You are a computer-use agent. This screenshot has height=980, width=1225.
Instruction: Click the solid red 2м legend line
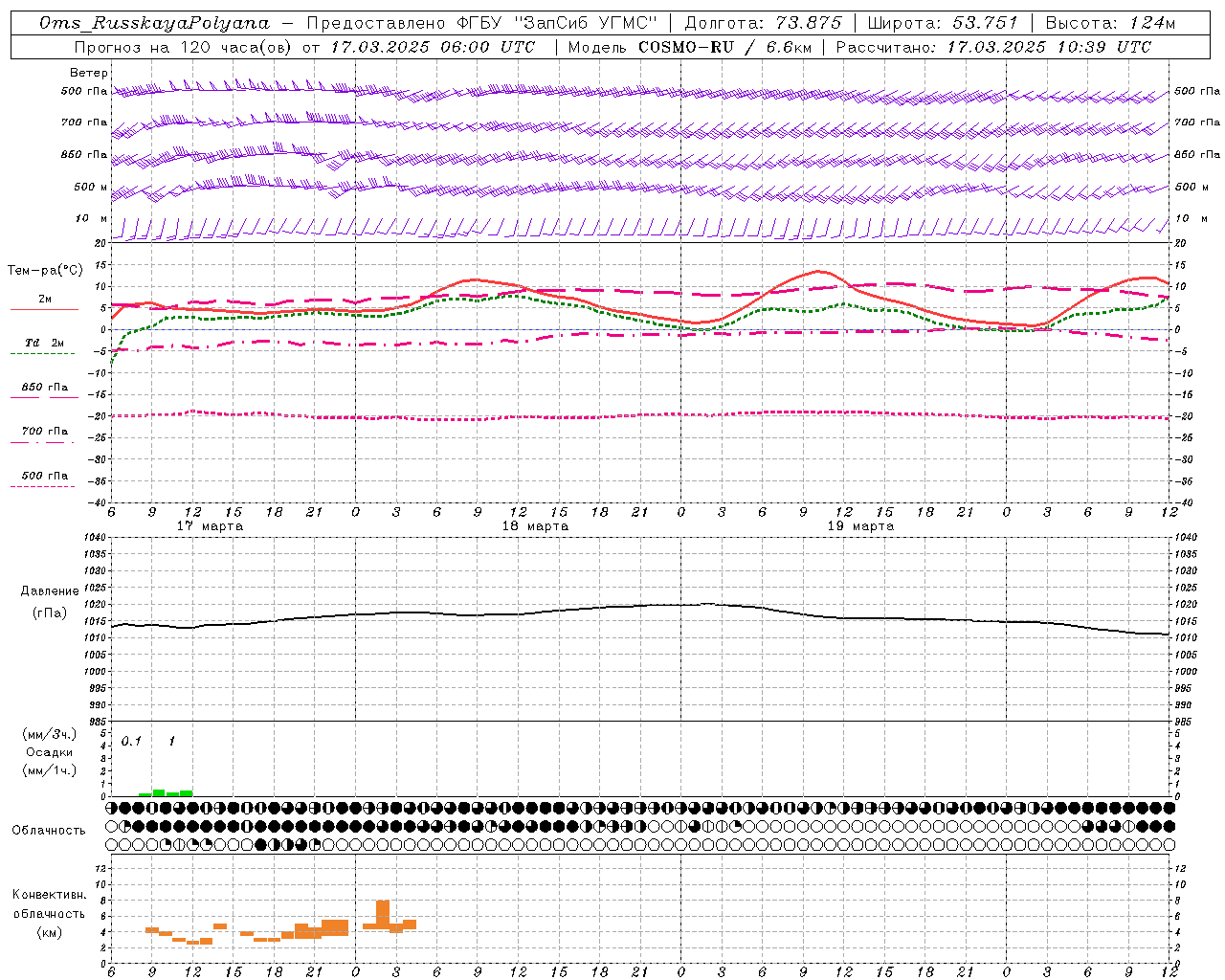tap(44, 309)
